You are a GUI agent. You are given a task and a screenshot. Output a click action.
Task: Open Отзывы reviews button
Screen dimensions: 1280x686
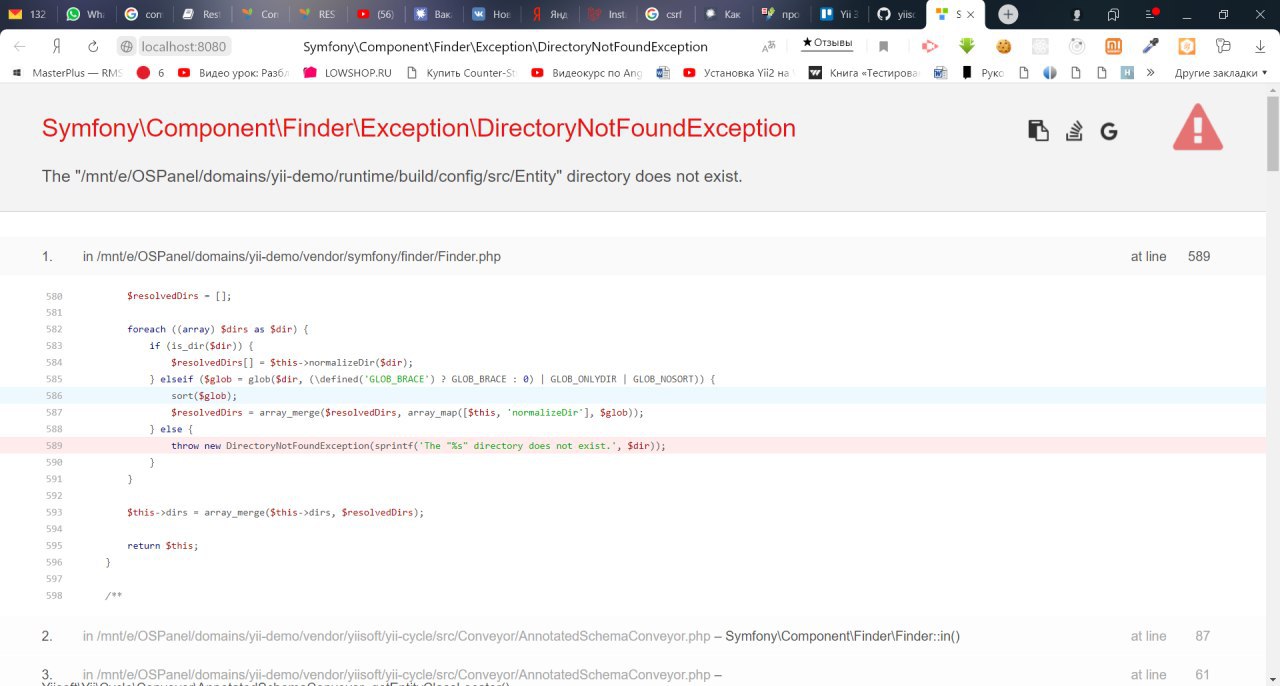[827, 43]
